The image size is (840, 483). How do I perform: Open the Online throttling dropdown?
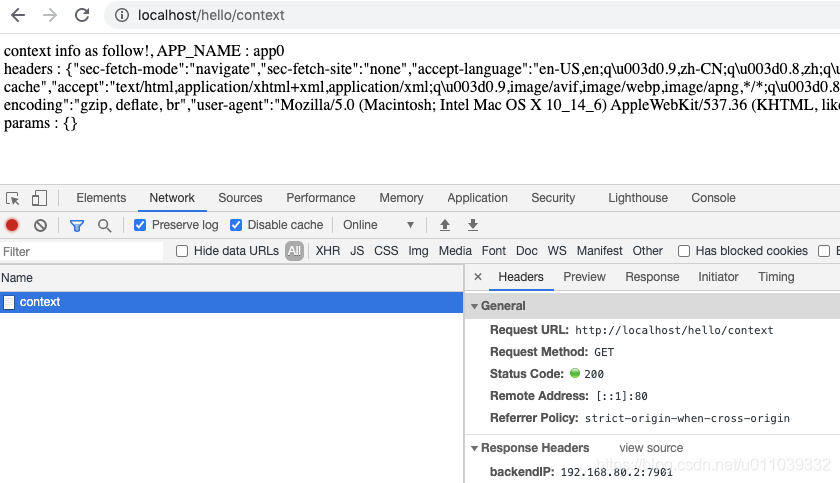(x=379, y=225)
